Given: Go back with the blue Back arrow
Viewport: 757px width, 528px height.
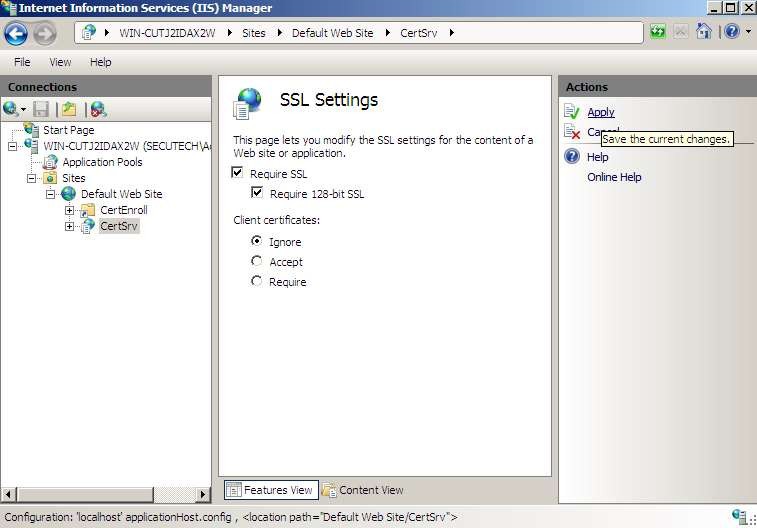Looking at the screenshot, I should (x=16, y=33).
